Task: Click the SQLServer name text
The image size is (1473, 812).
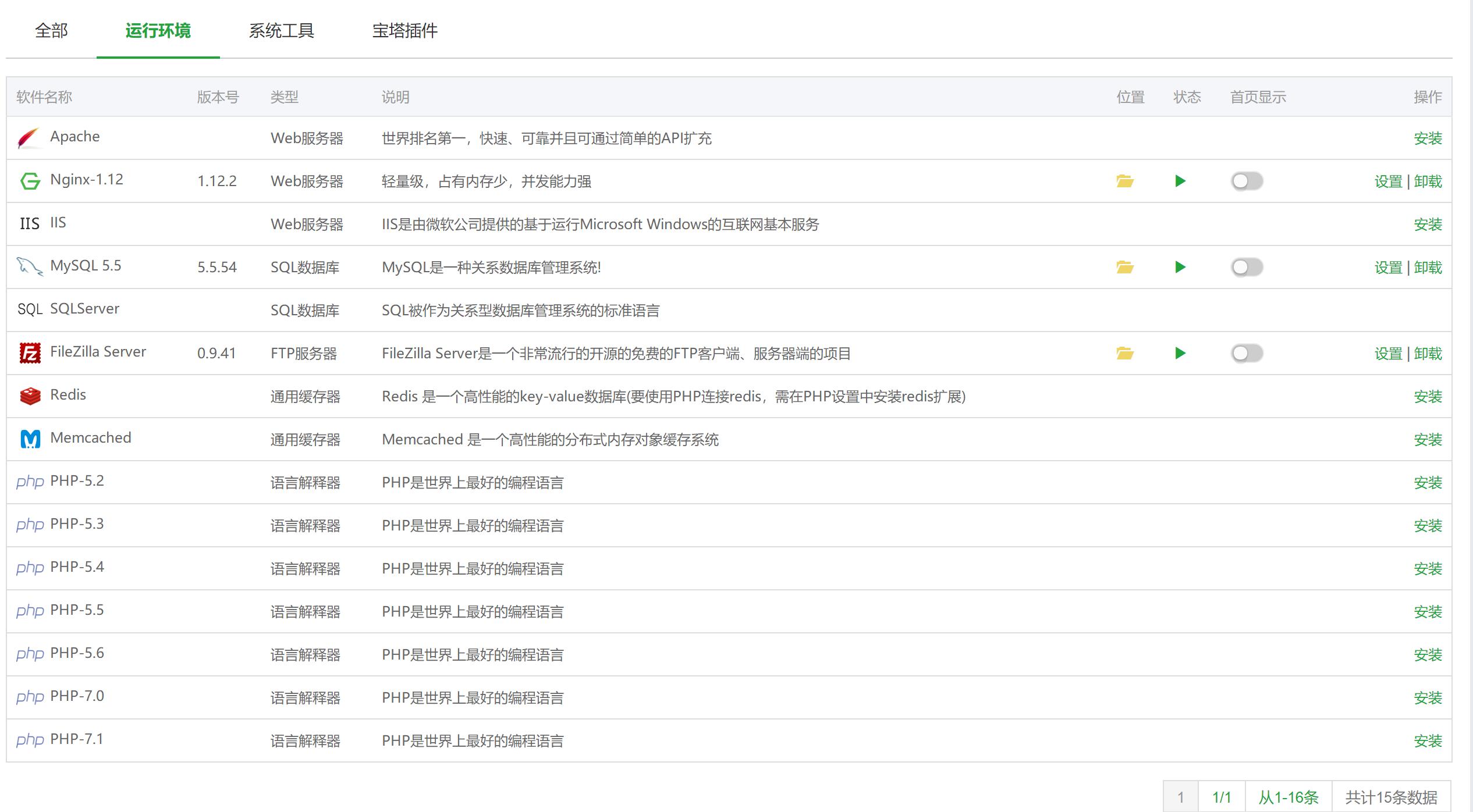Action: point(85,309)
